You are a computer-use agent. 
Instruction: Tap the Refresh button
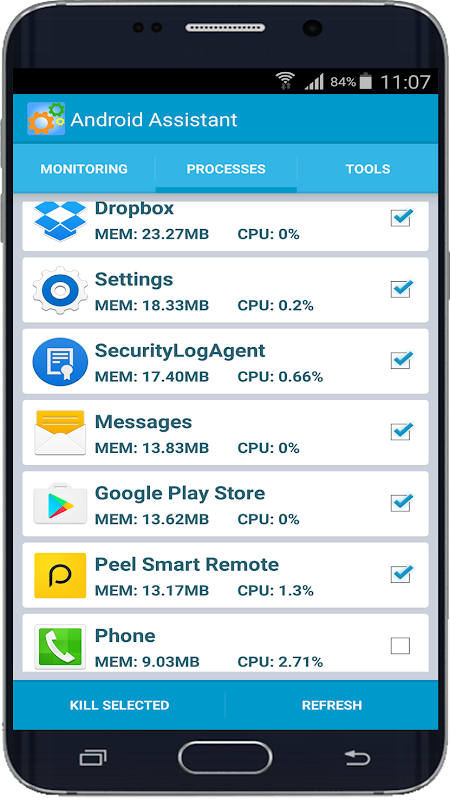click(x=332, y=705)
